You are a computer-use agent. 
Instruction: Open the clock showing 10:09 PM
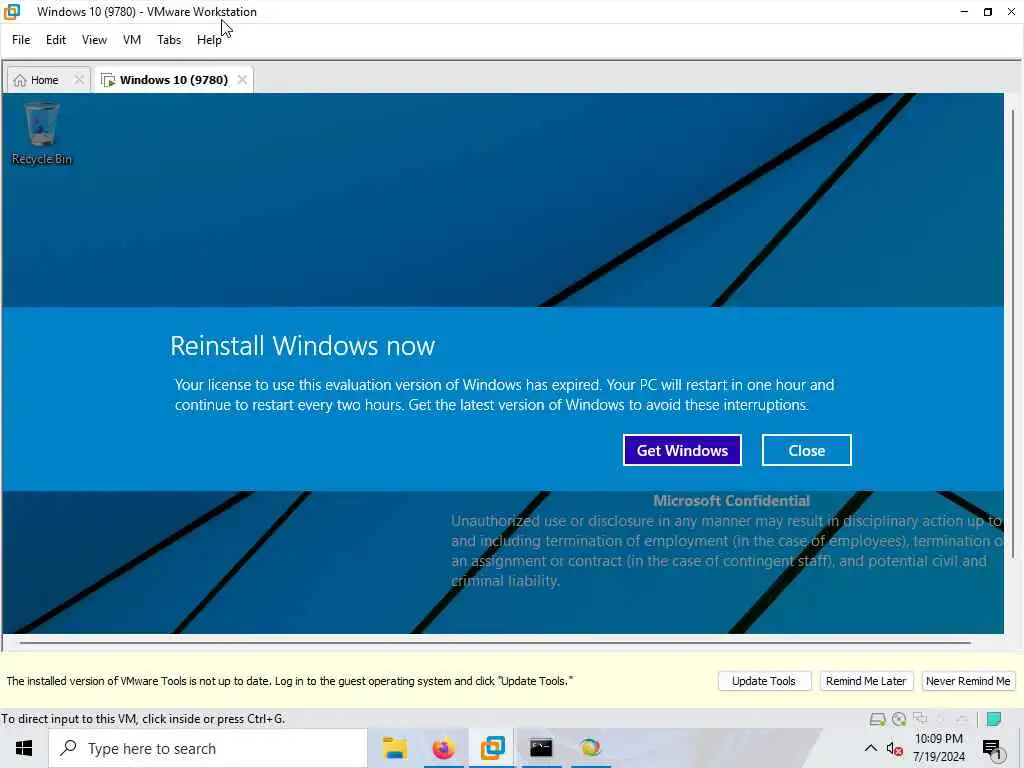point(938,748)
